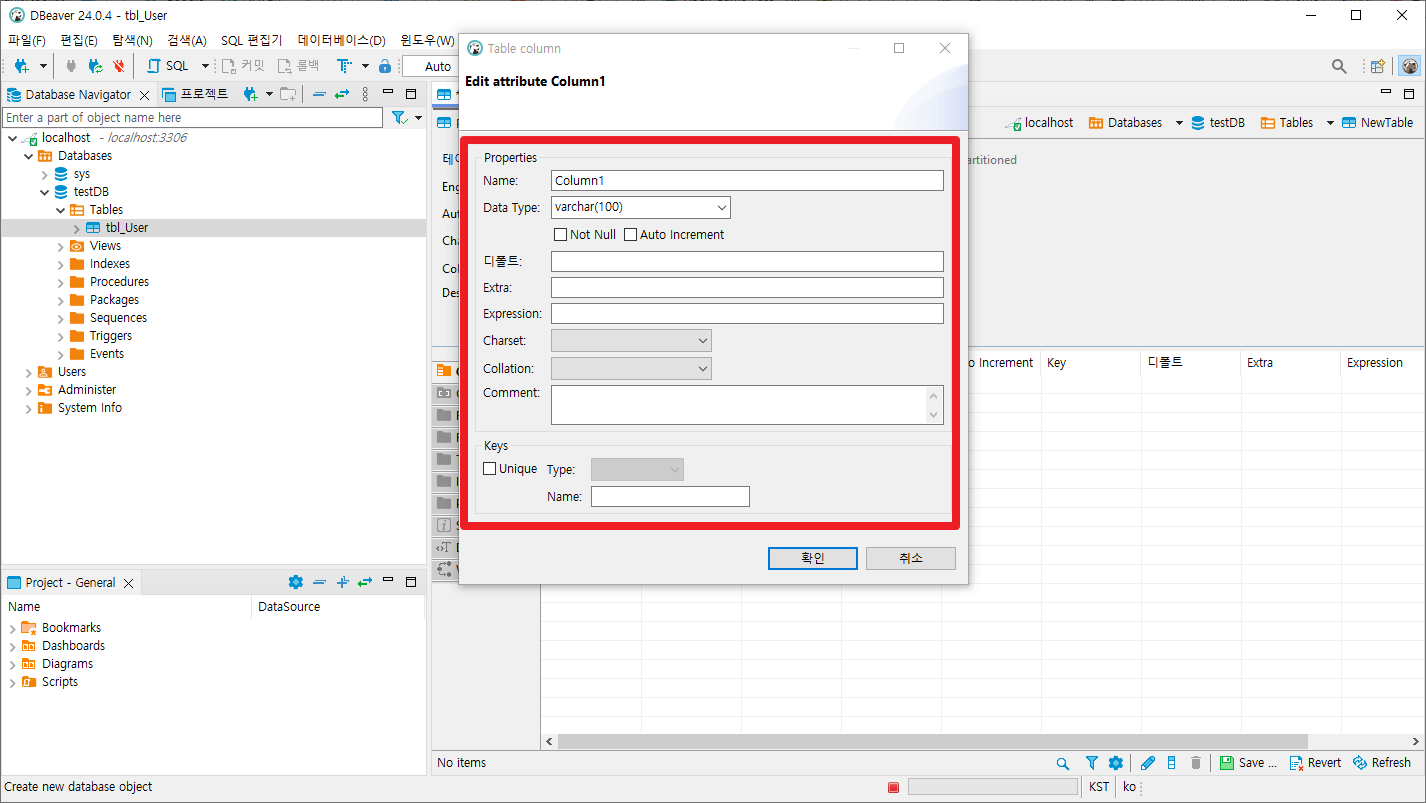
Task: Click the 디폴트 default value field
Action: 747,262
